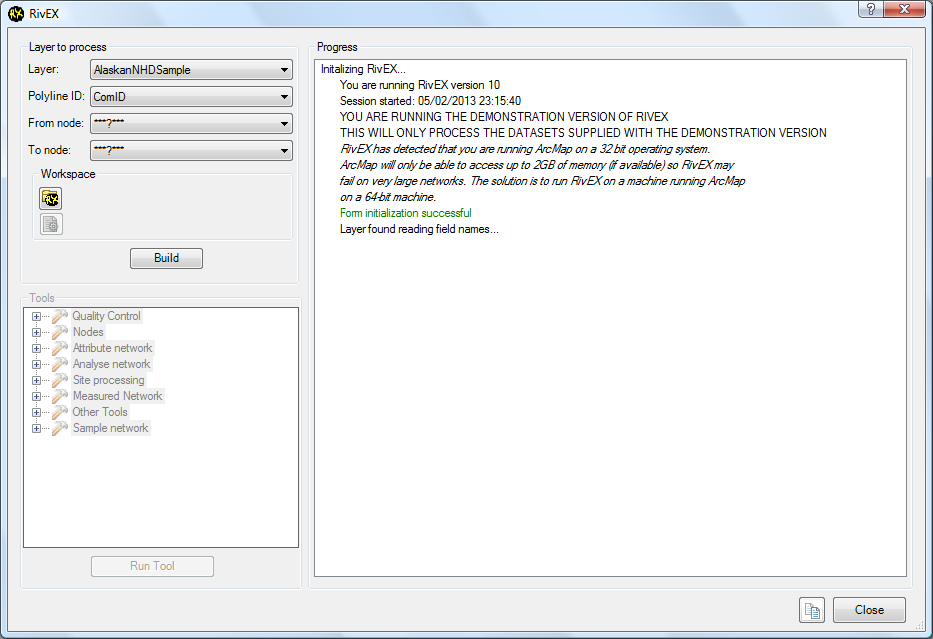Select the Attribute network tree item
The width and height of the screenshot is (933, 639).
pyautogui.click(x=112, y=348)
